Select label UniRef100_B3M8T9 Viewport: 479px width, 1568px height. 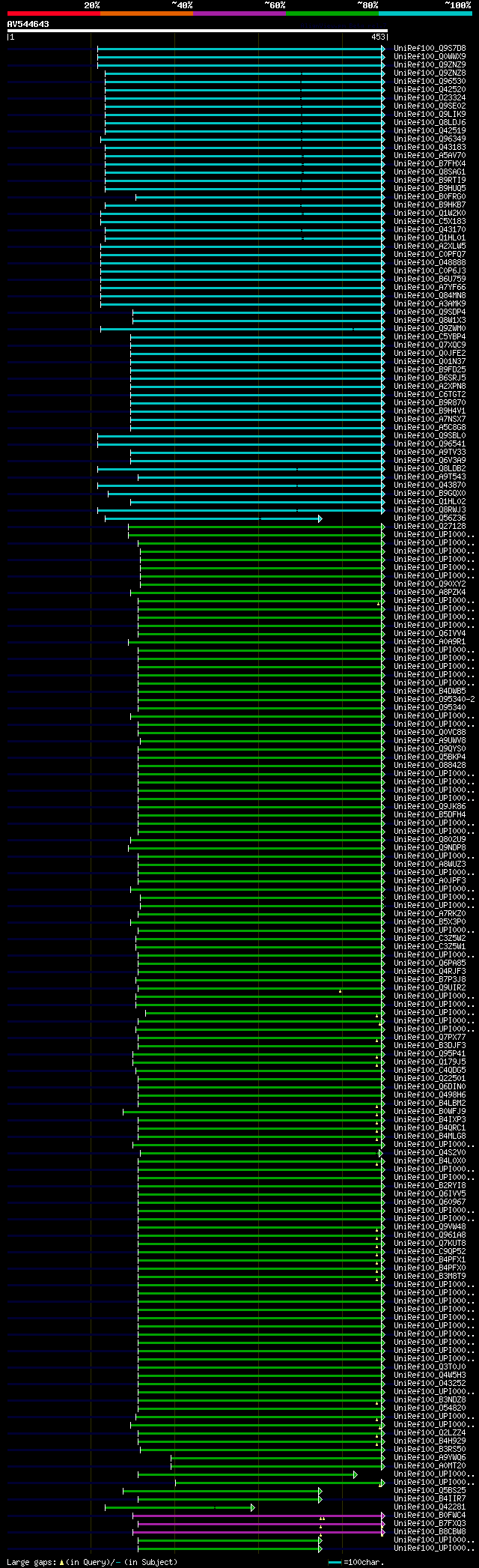click(x=430, y=1277)
